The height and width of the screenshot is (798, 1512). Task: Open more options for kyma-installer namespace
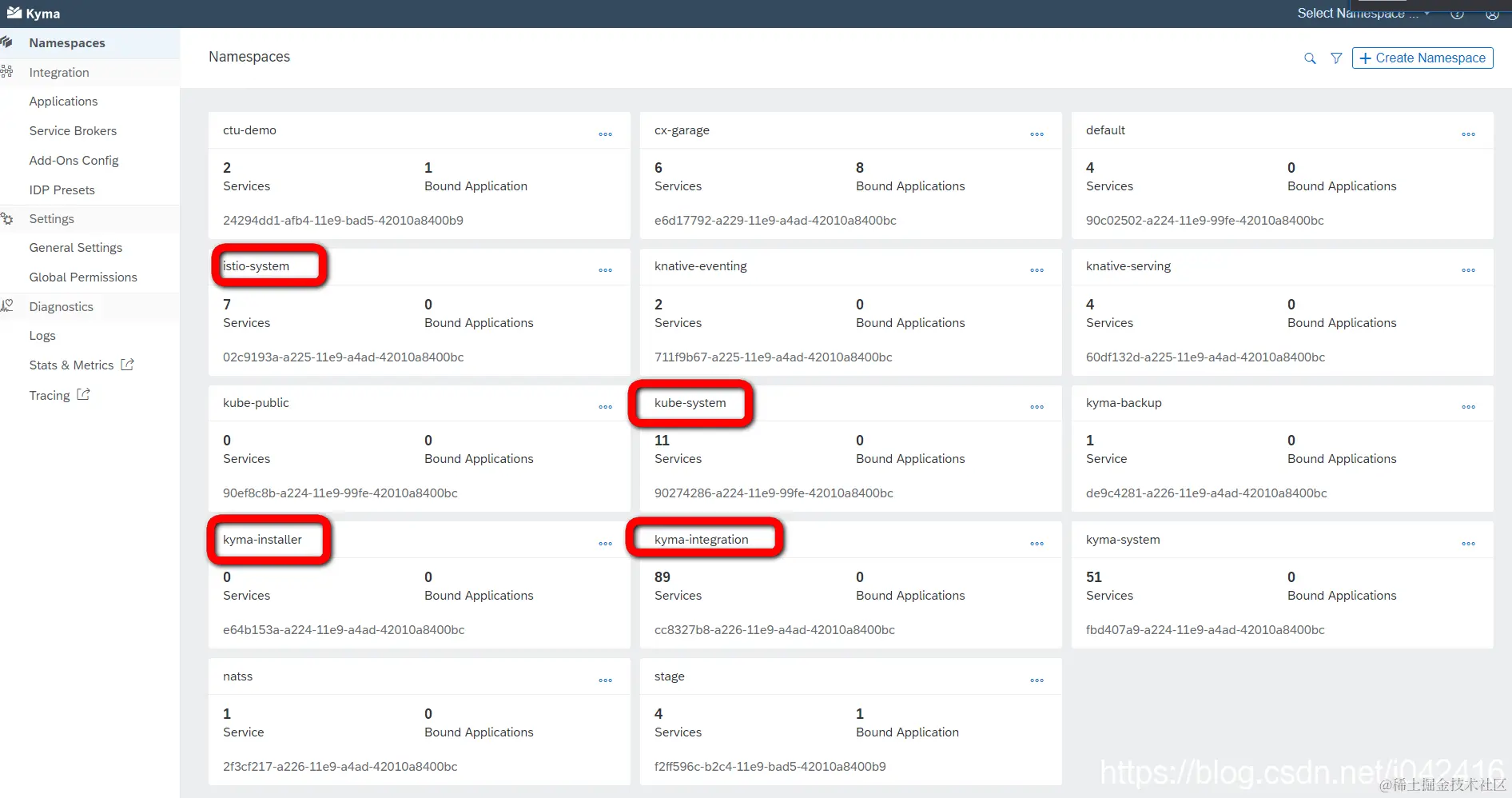[x=606, y=544]
